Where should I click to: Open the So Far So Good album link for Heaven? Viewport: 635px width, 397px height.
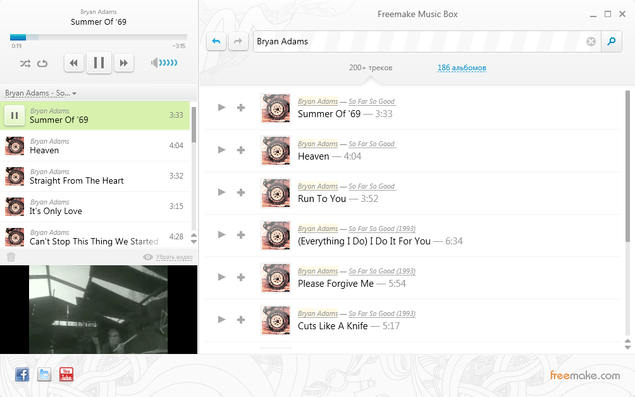pos(372,144)
